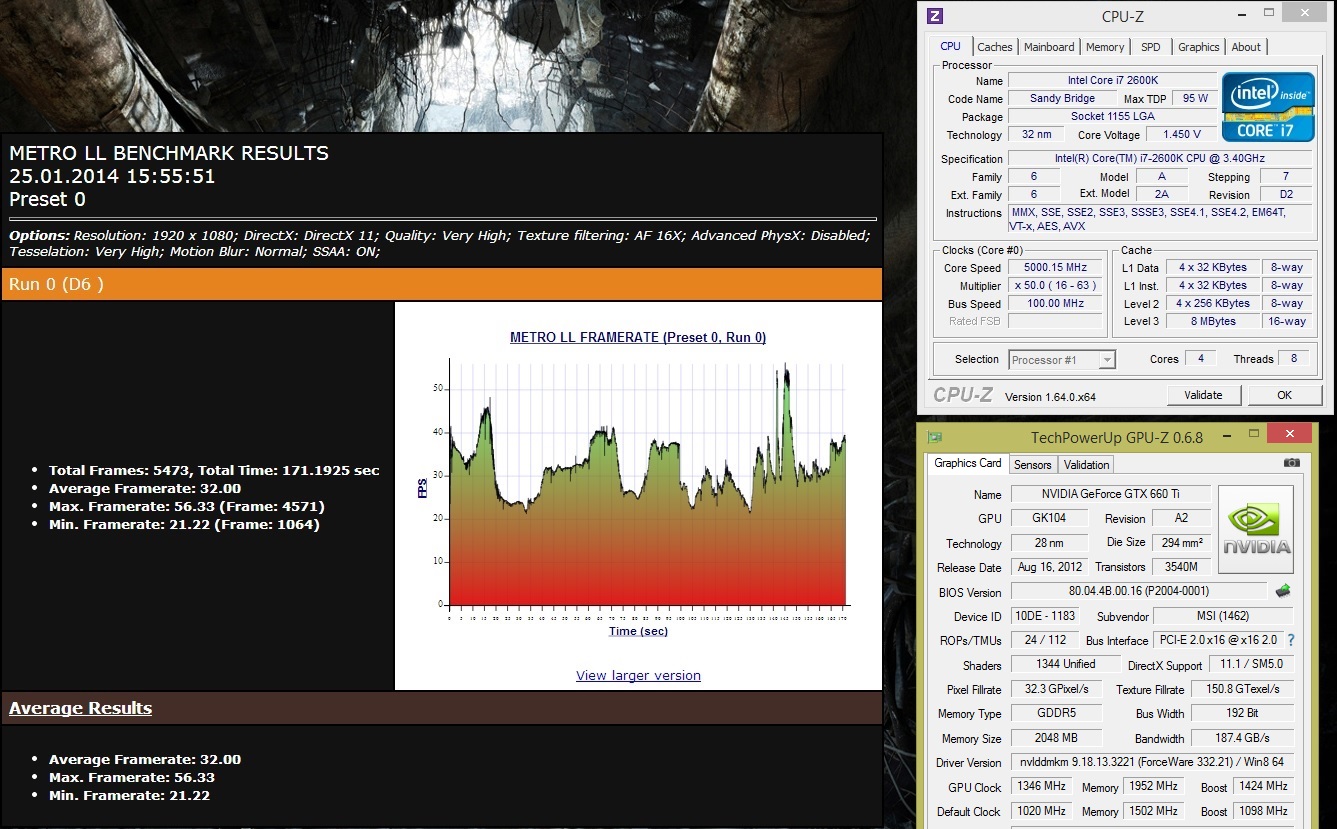This screenshot has width=1337, height=829.
Task: Save the BIOS using the chip icon
Action: point(1283,591)
